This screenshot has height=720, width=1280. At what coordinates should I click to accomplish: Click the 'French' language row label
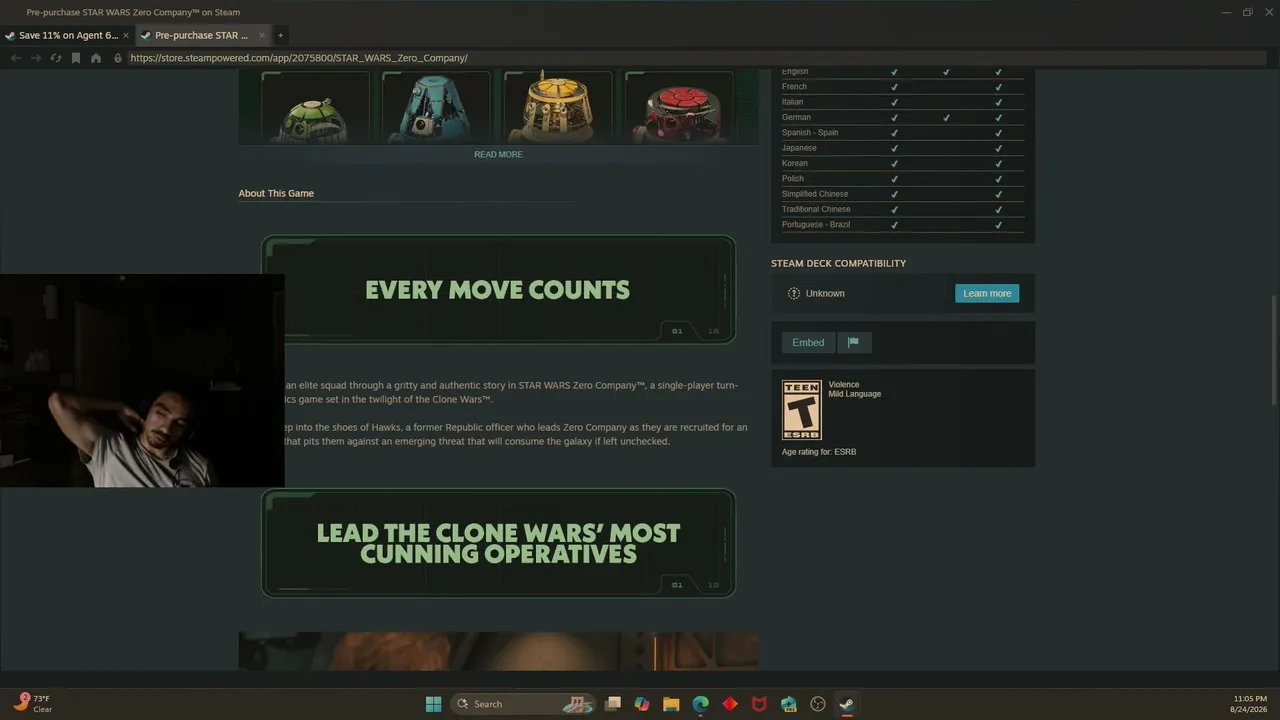coord(794,87)
